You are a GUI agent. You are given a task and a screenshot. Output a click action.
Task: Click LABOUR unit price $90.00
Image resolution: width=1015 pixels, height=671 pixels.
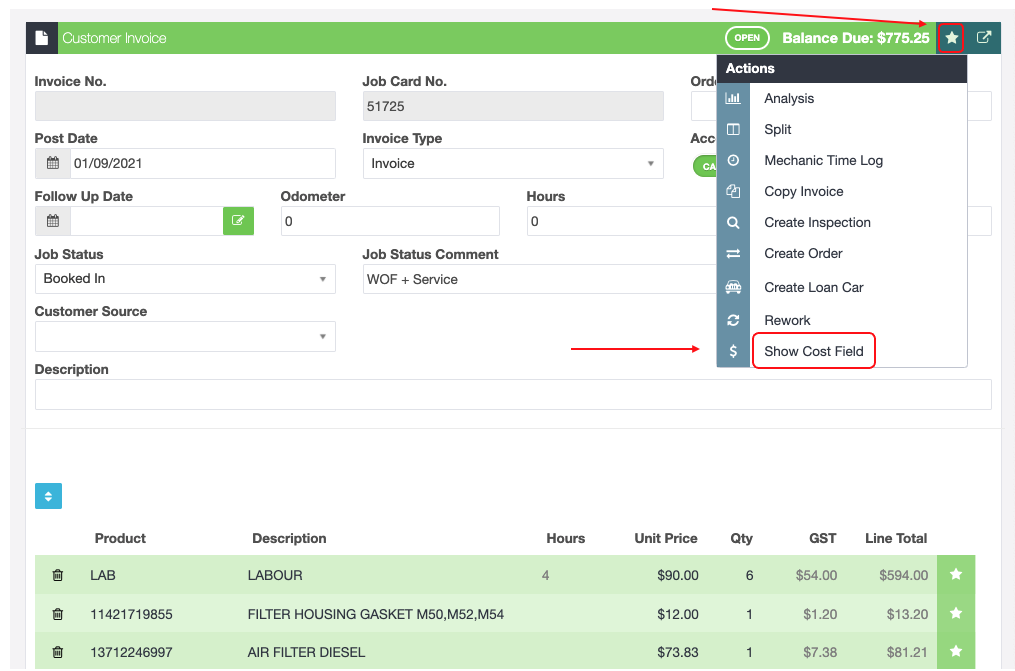click(x=678, y=575)
